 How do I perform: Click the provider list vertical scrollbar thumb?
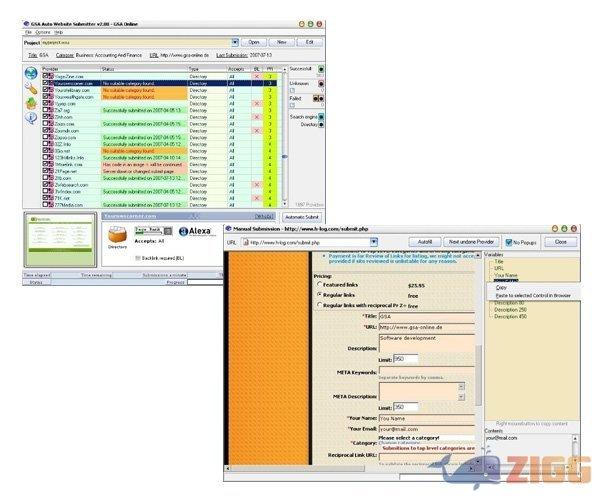point(284,156)
